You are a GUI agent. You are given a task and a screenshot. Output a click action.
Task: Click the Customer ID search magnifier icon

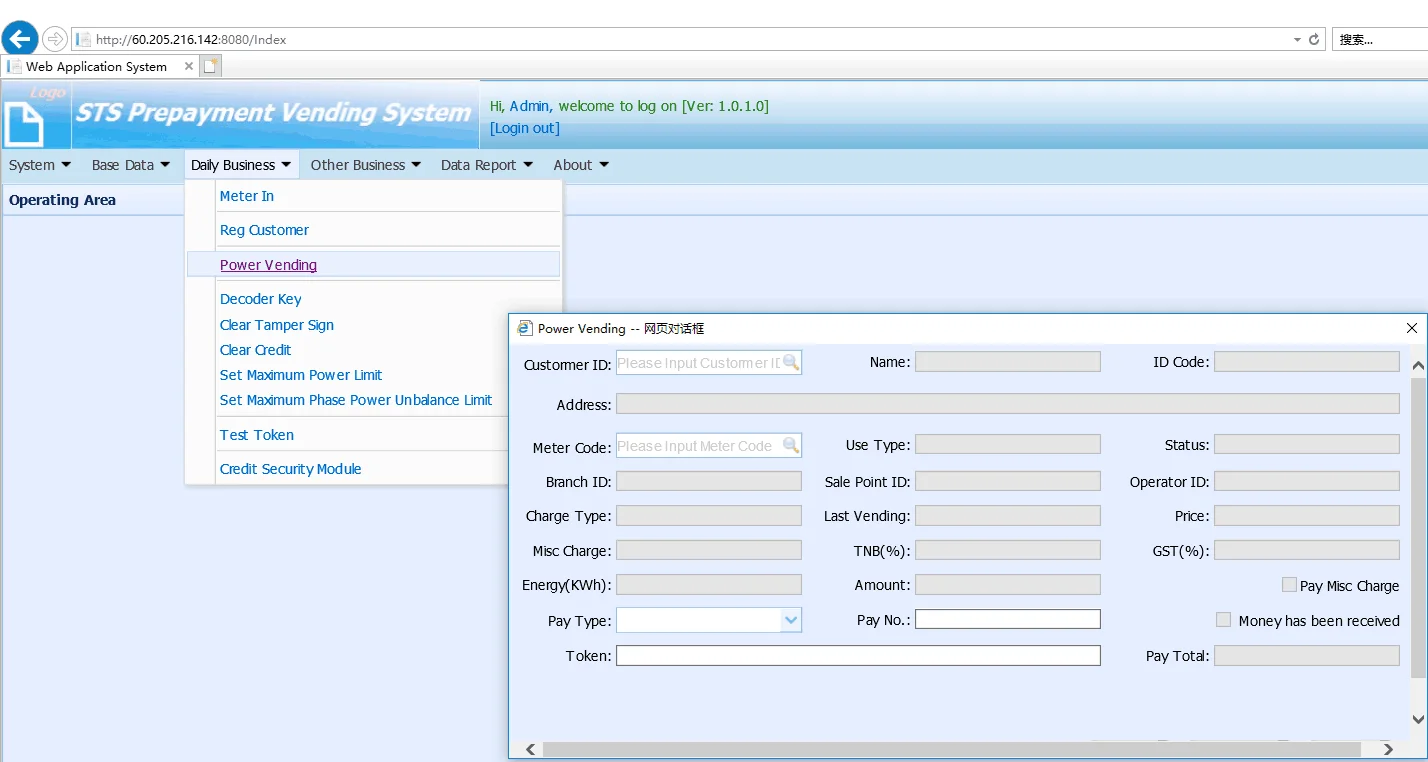(790, 362)
